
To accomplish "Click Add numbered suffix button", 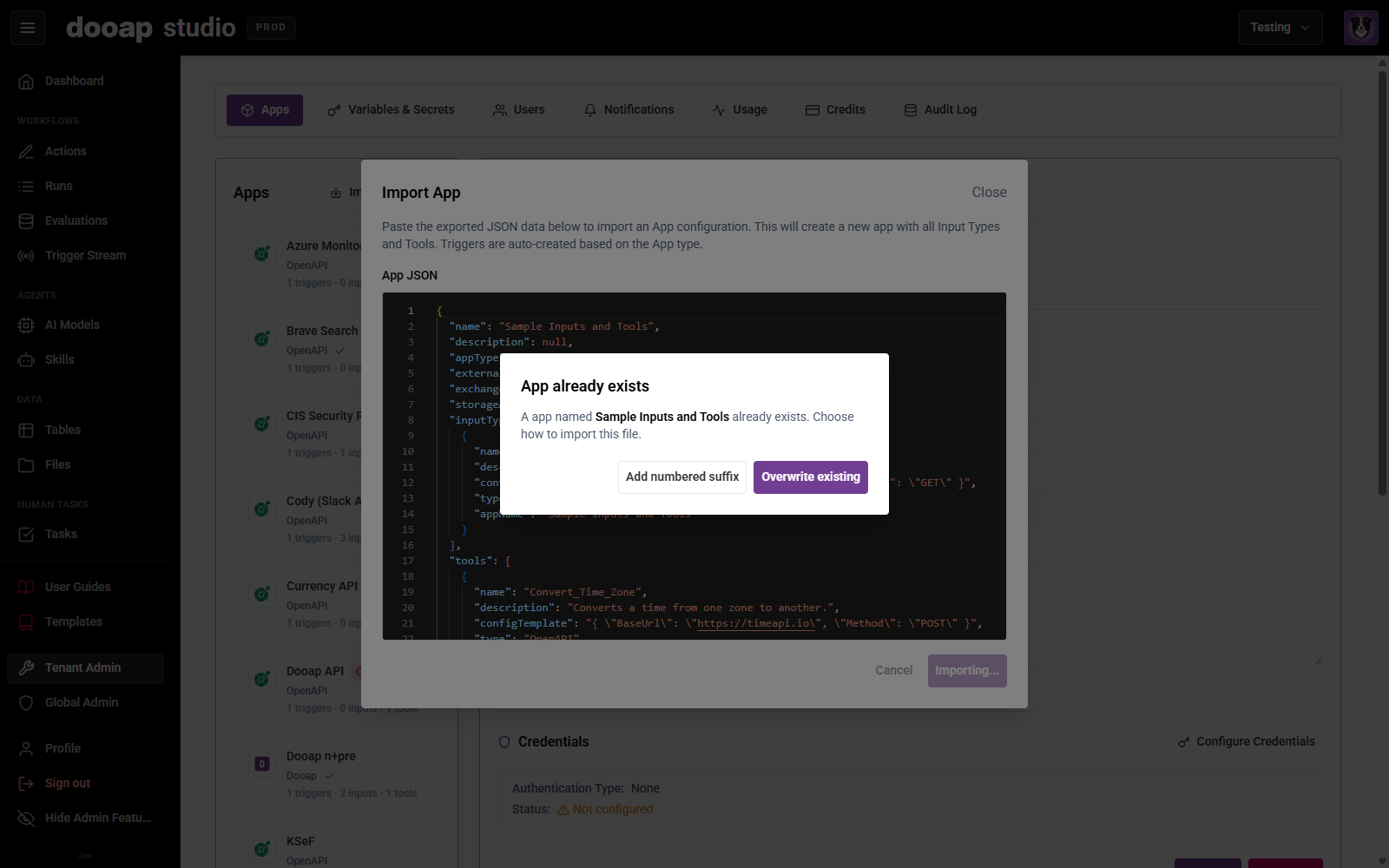I will coord(682,477).
